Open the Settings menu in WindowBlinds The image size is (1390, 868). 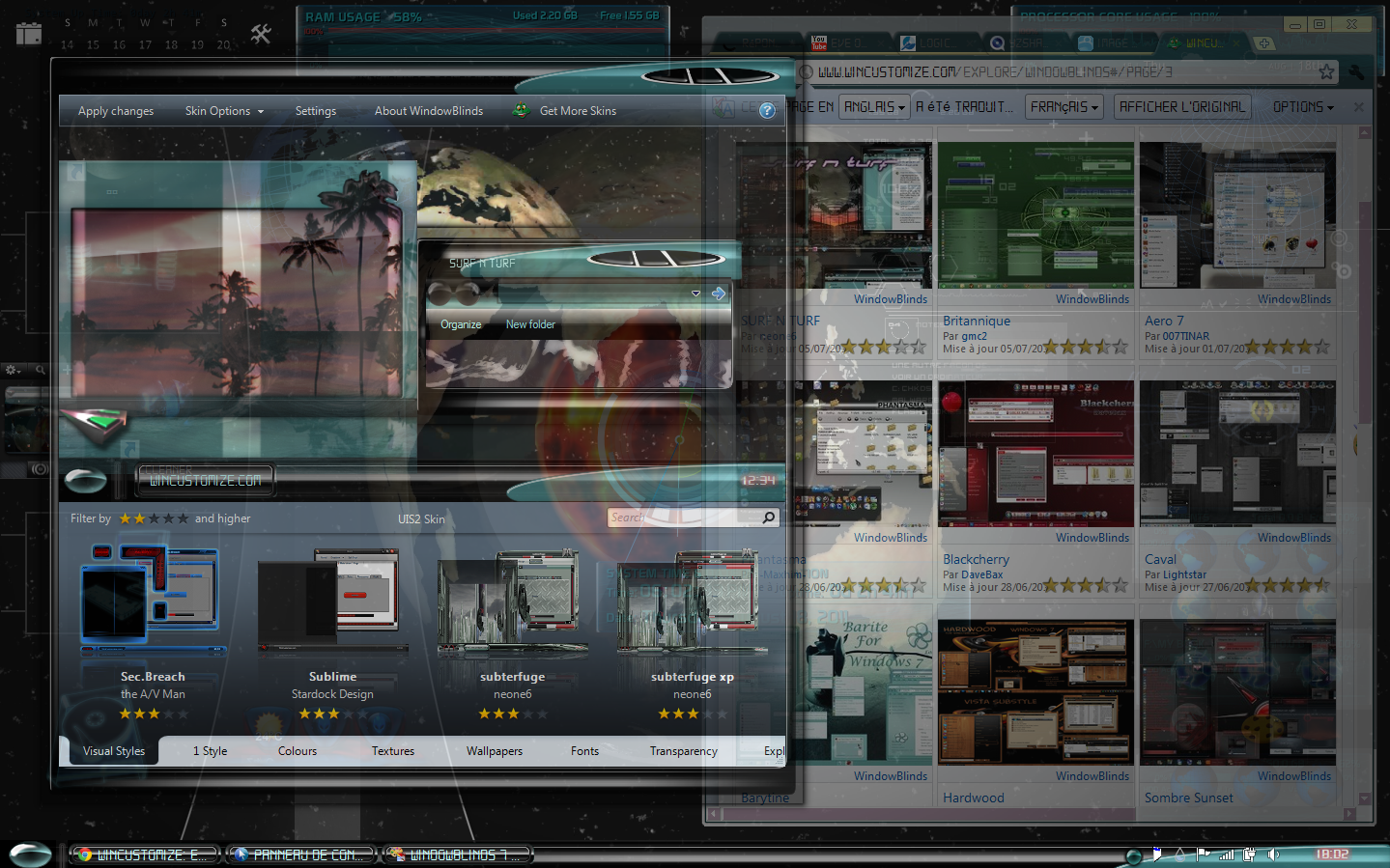[x=316, y=111]
